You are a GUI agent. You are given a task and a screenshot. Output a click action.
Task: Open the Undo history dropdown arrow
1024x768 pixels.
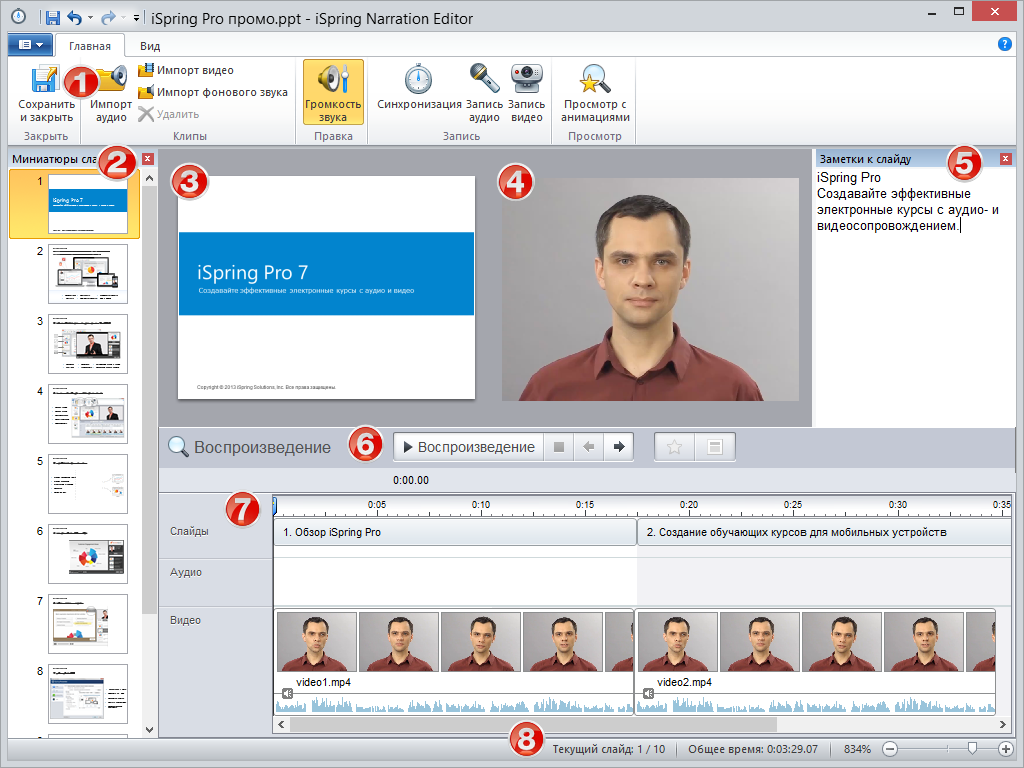[x=90, y=18]
